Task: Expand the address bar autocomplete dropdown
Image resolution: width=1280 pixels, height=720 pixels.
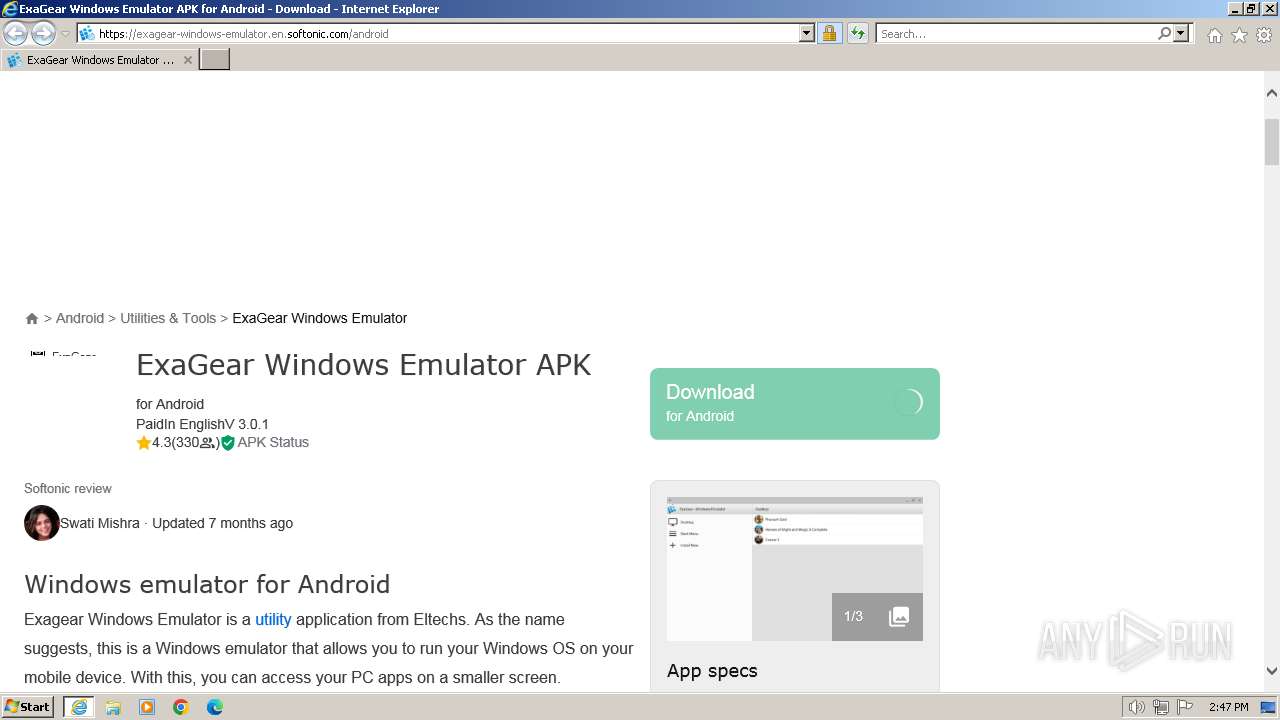Action: pos(807,33)
